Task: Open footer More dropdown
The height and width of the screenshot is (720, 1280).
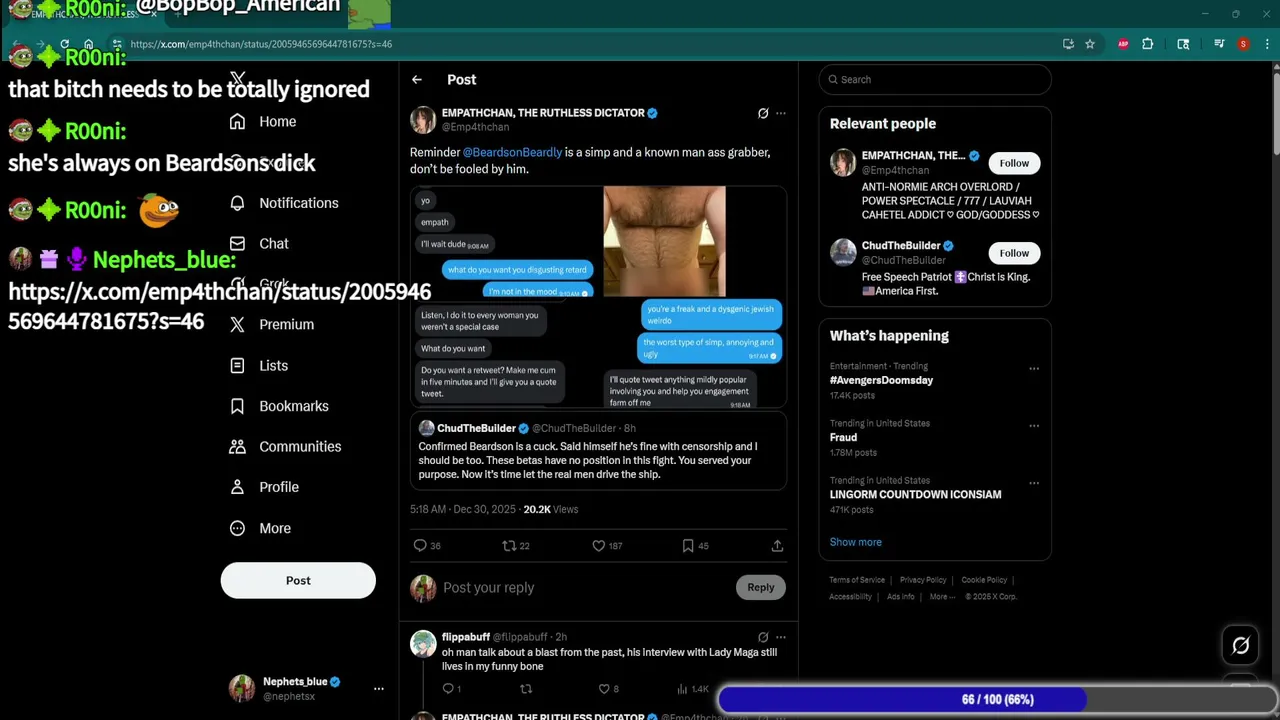Action: [x=941, y=597]
